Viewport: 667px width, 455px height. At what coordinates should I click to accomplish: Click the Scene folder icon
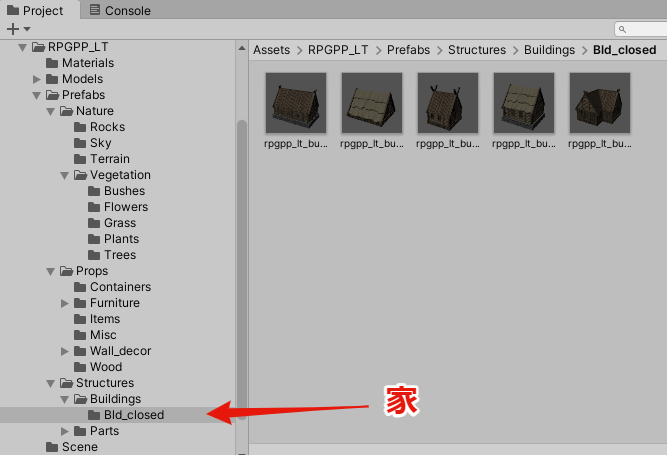click(52, 447)
